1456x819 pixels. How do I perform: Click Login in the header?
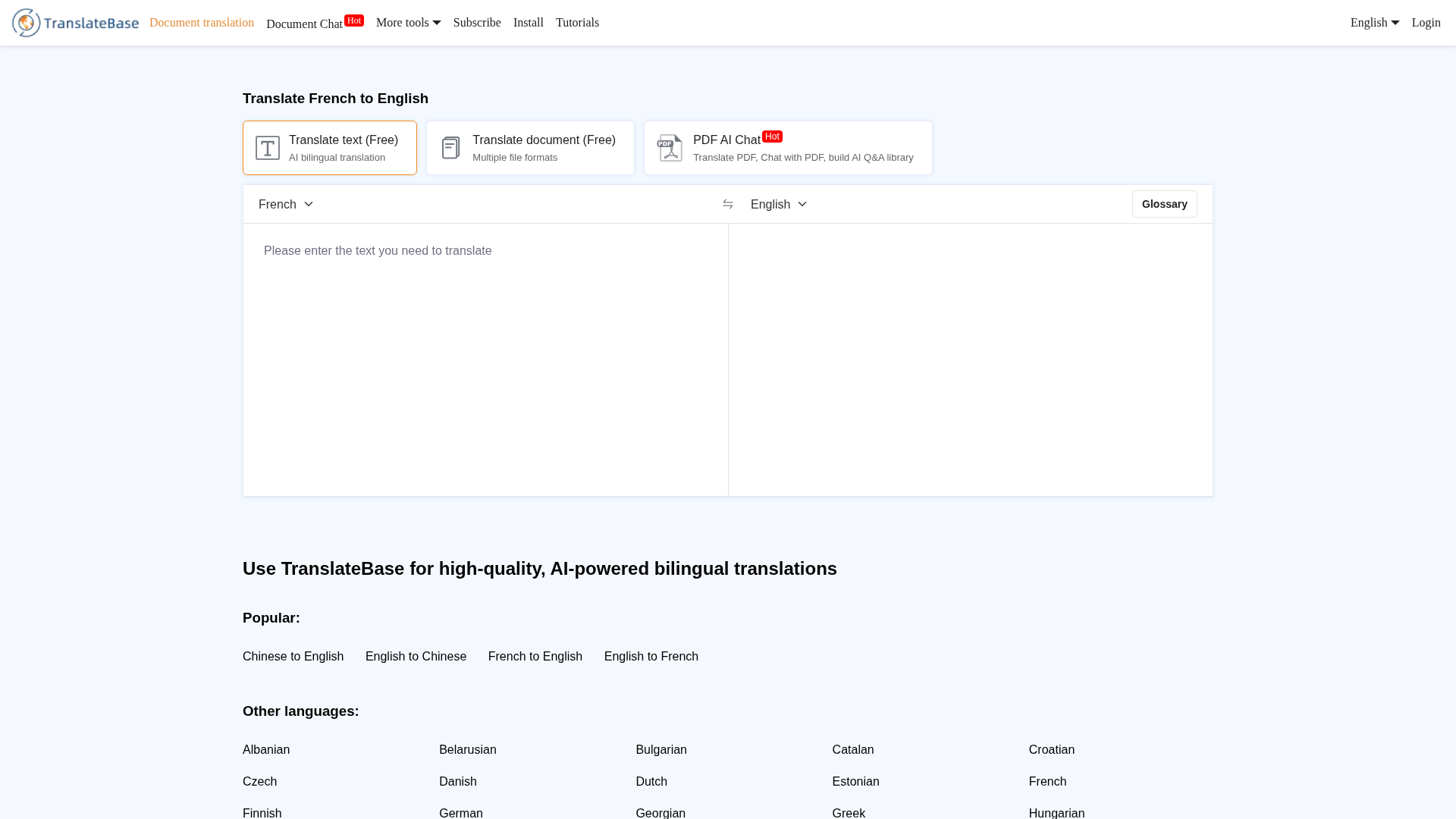coord(1426,23)
